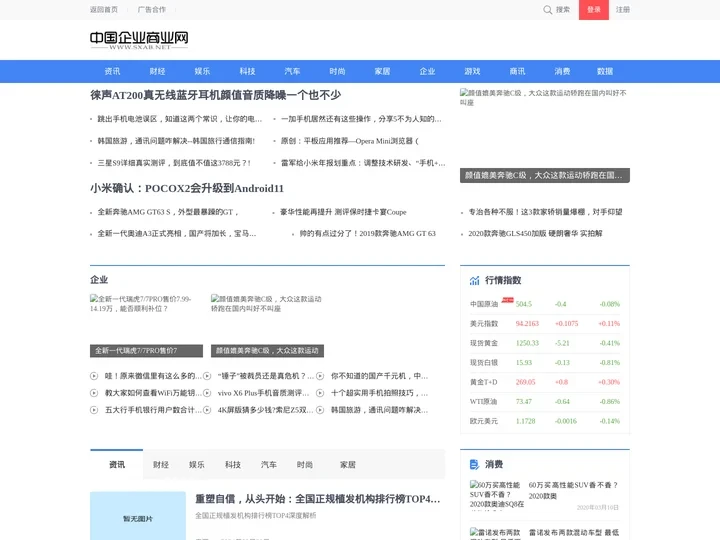
Task: Select the 资讯 tab in lower tab strip
Action: tap(117, 465)
